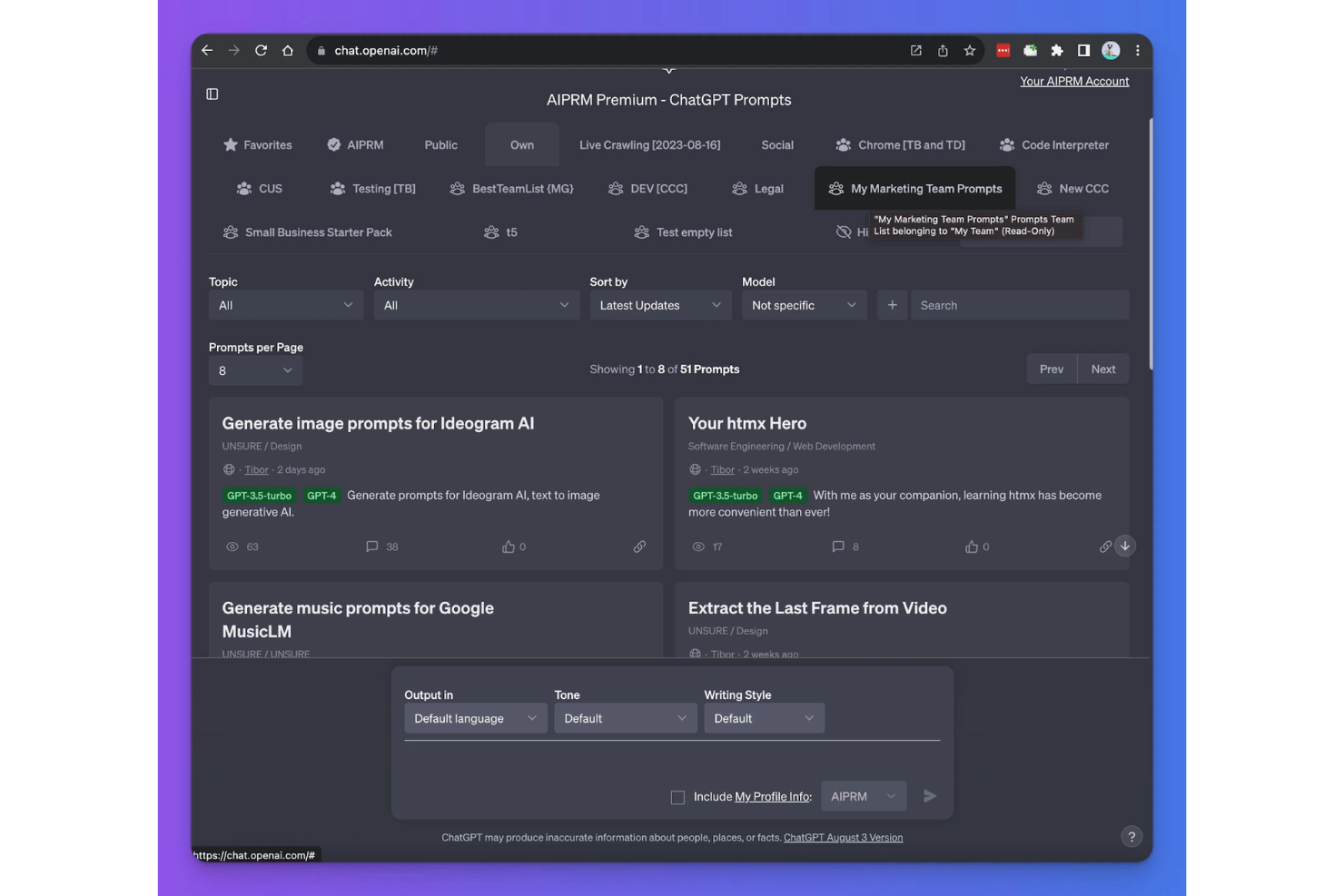Click the send message paper plane icon
This screenshot has height=896, width=1344.
pyautogui.click(x=930, y=796)
